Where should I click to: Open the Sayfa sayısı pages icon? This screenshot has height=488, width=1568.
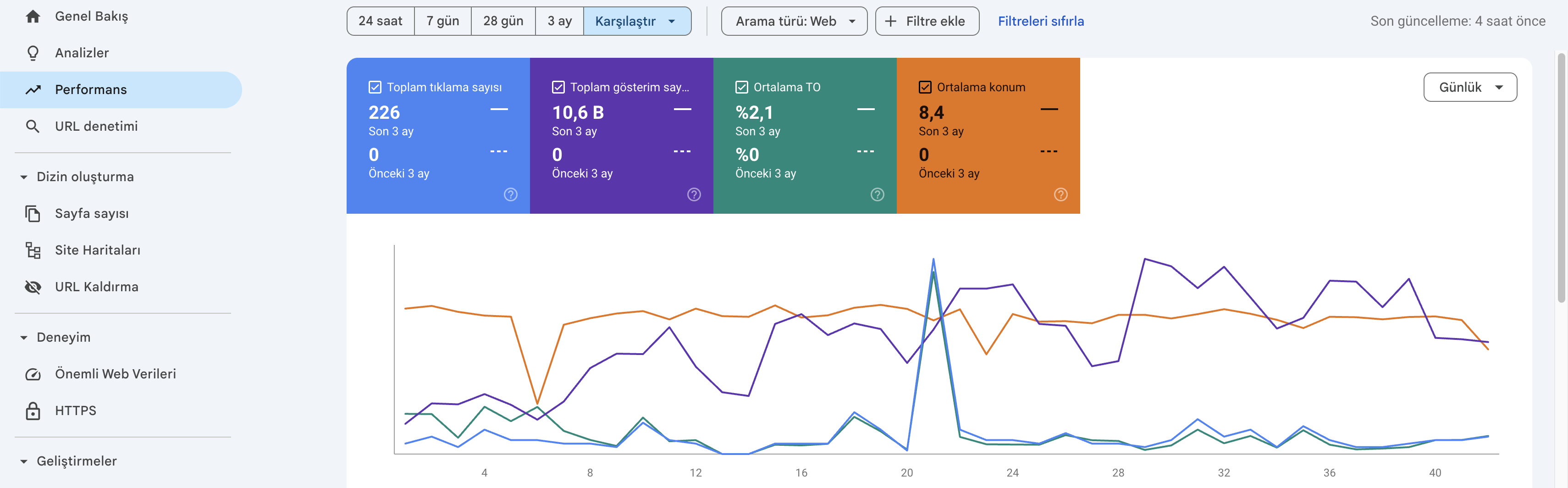tap(33, 213)
